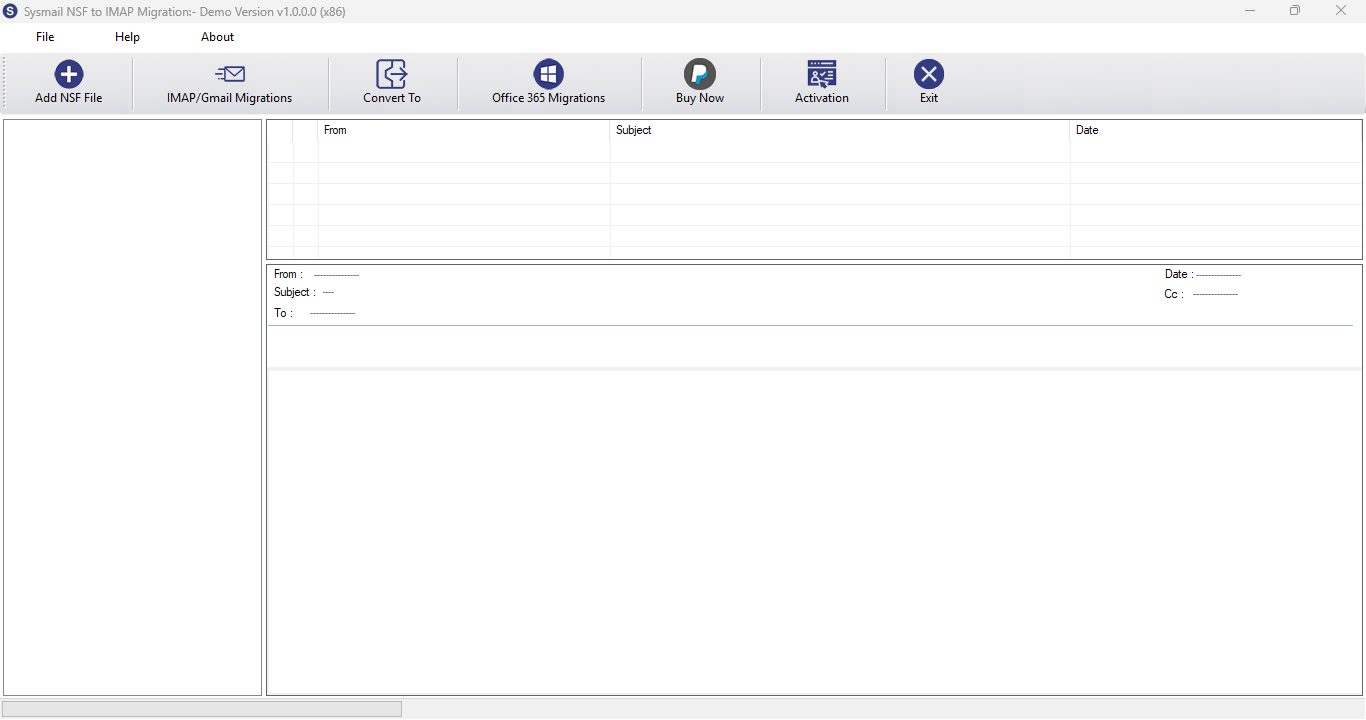1366x720 pixels.
Task: Click the 'Subject :' label in preview pane
Action: click(x=295, y=292)
